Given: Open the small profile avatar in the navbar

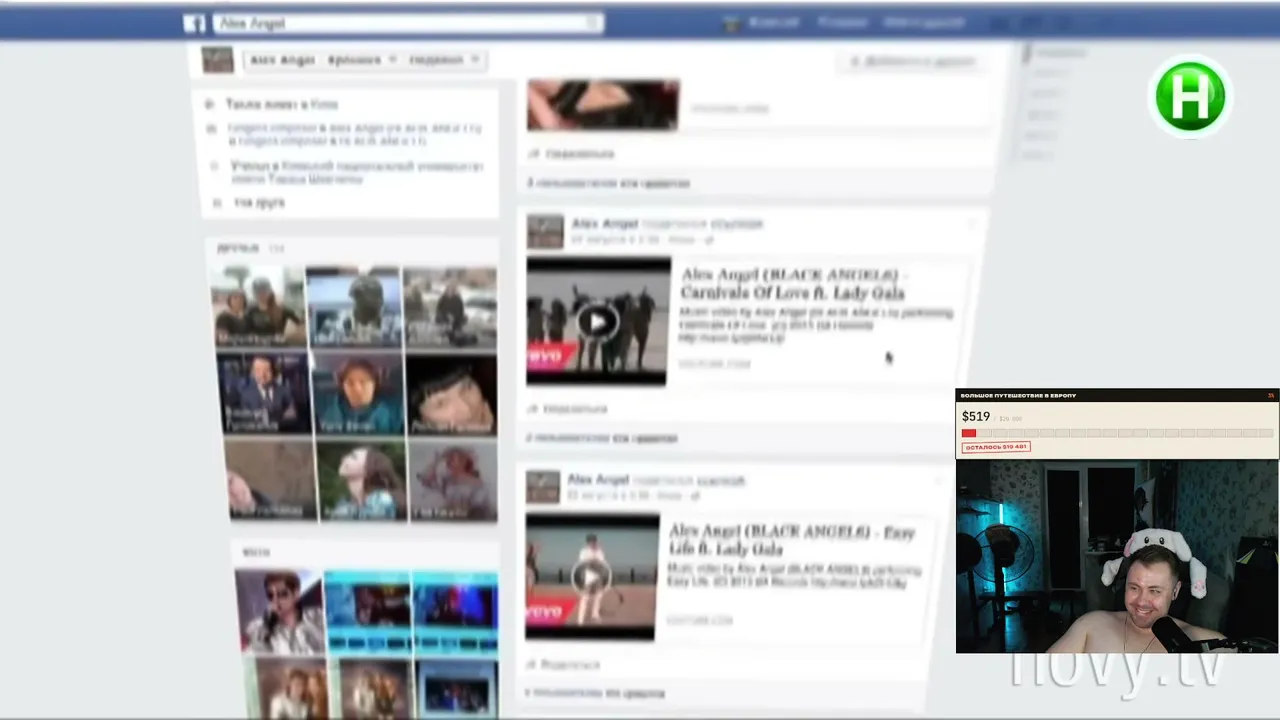Looking at the screenshot, I should [732, 23].
